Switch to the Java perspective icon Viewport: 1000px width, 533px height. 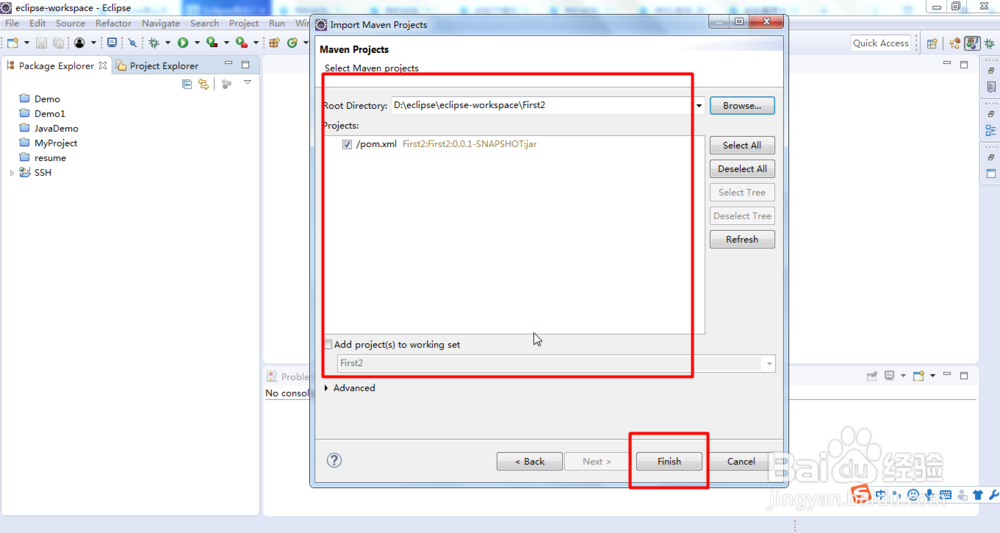[972, 43]
